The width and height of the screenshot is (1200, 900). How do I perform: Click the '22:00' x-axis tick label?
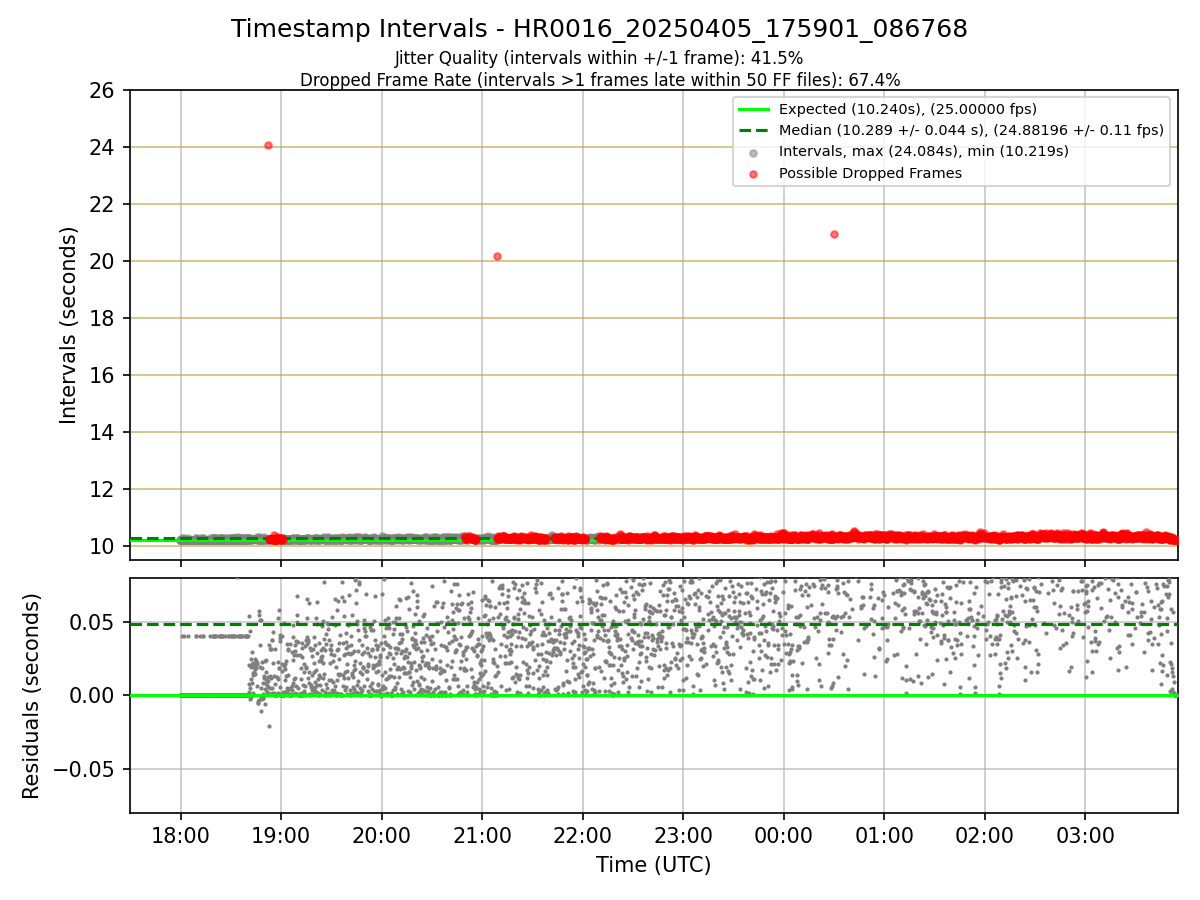pyautogui.click(x=582, y=834)
